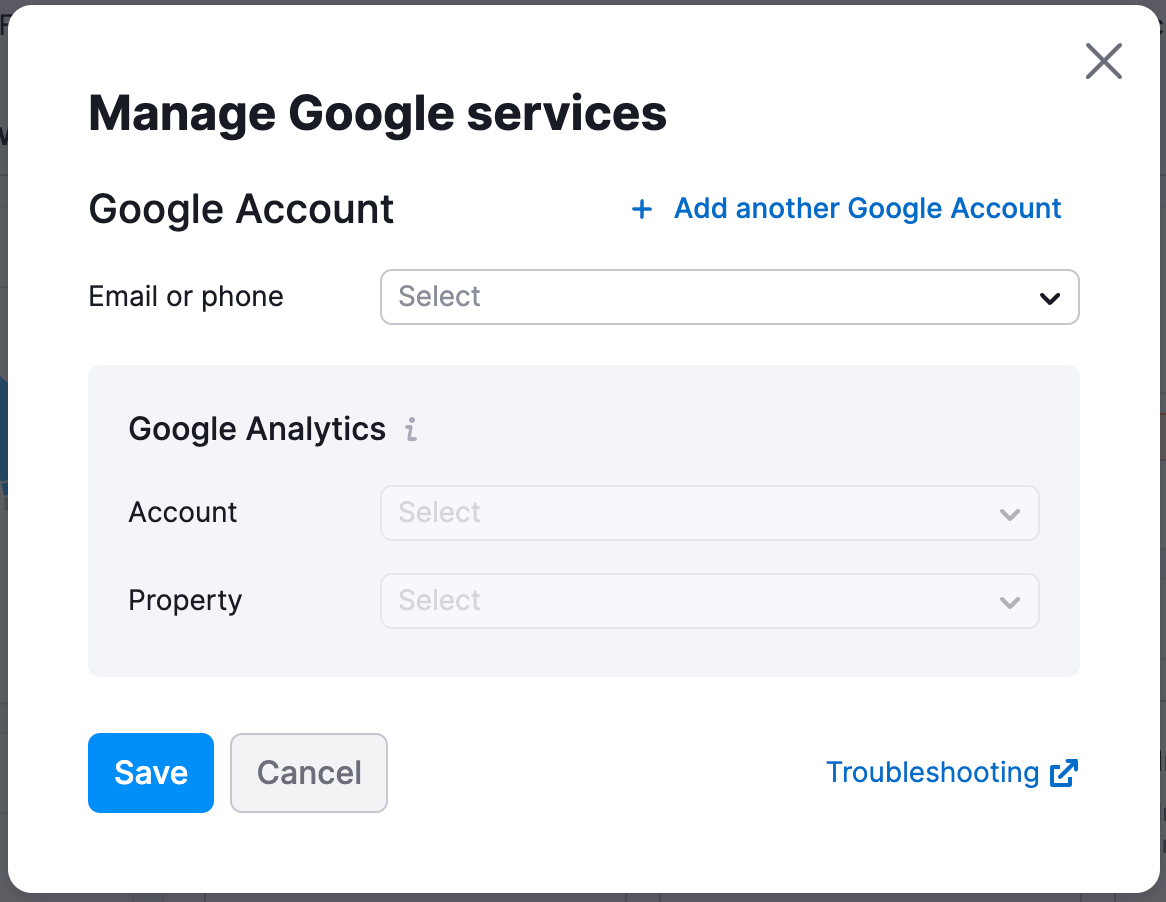This screenshot has height=902, width=1166.
Task: Click the Property row label
Action: [185, 601]
